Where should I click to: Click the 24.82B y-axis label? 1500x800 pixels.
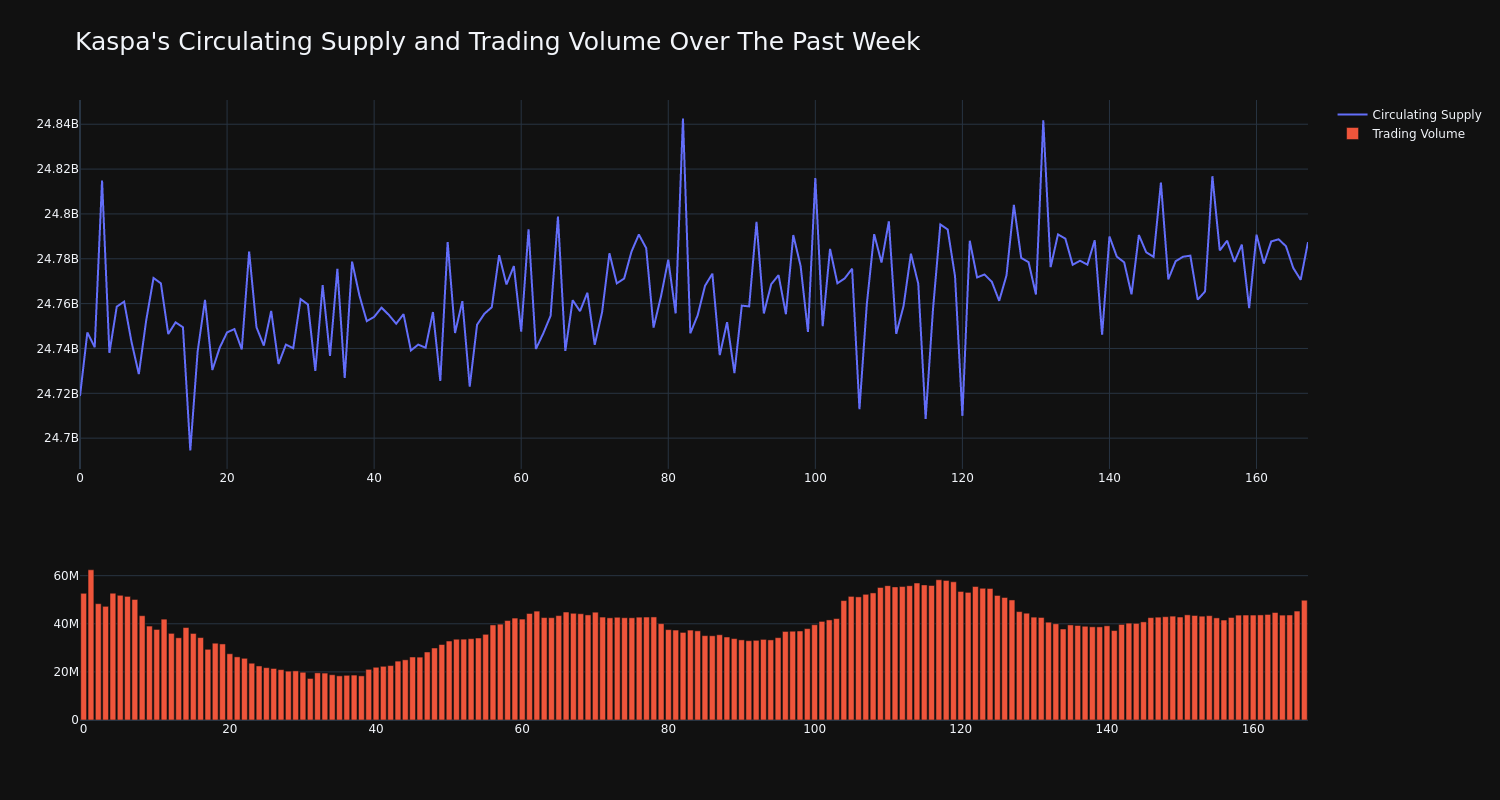click(x=57, y=169)
